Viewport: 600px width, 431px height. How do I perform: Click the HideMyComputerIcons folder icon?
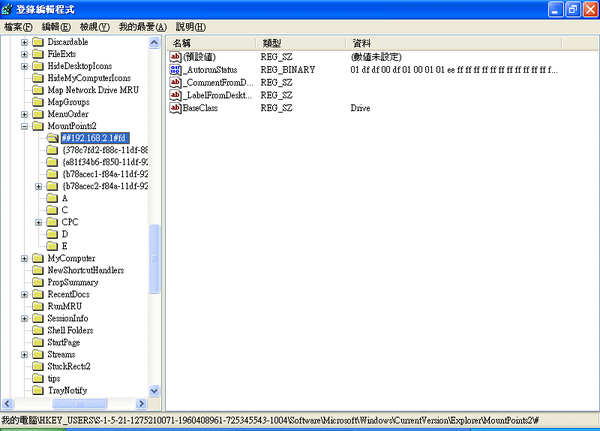tap(38, 78)
